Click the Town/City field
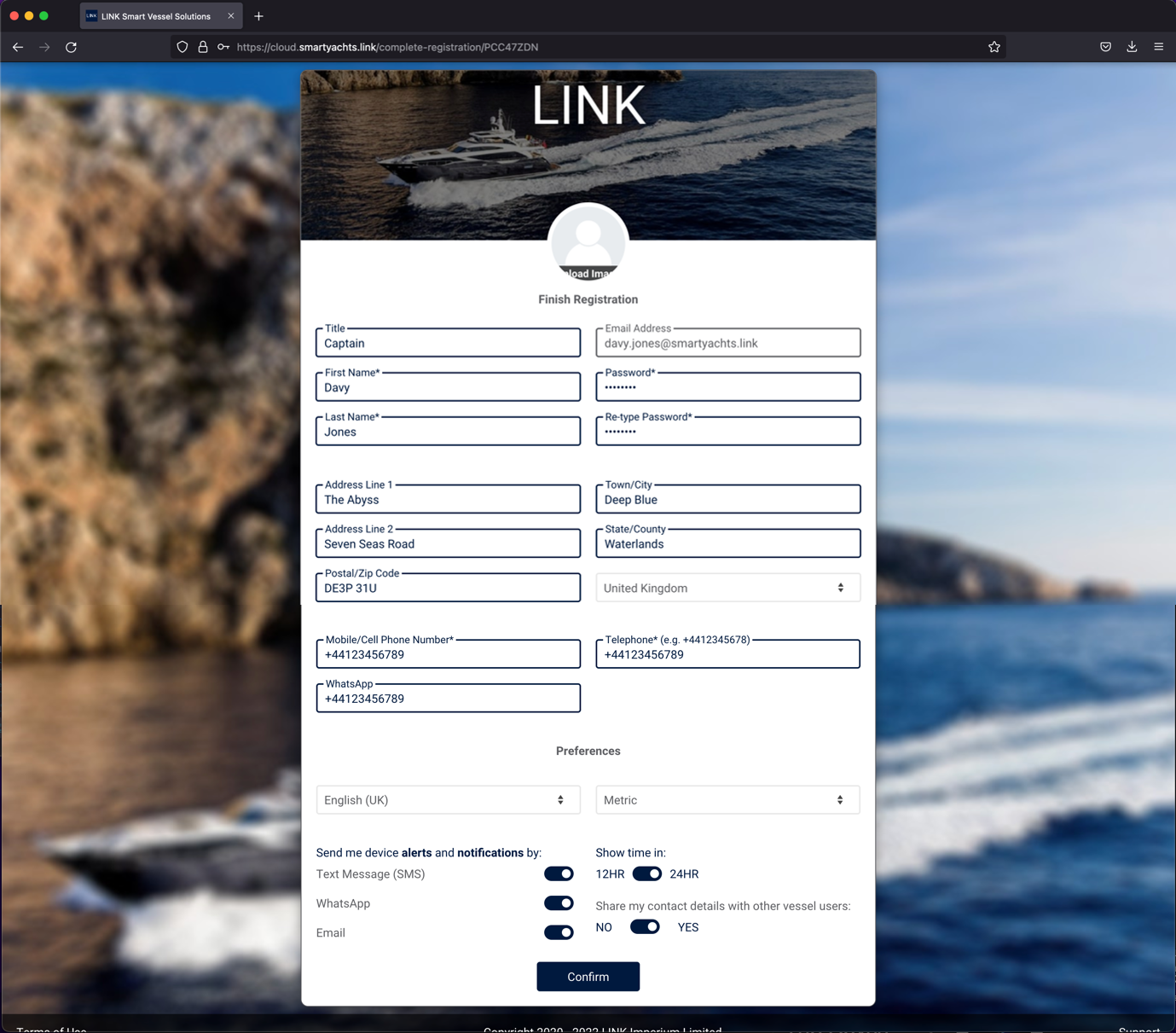 tap(727, 500)
